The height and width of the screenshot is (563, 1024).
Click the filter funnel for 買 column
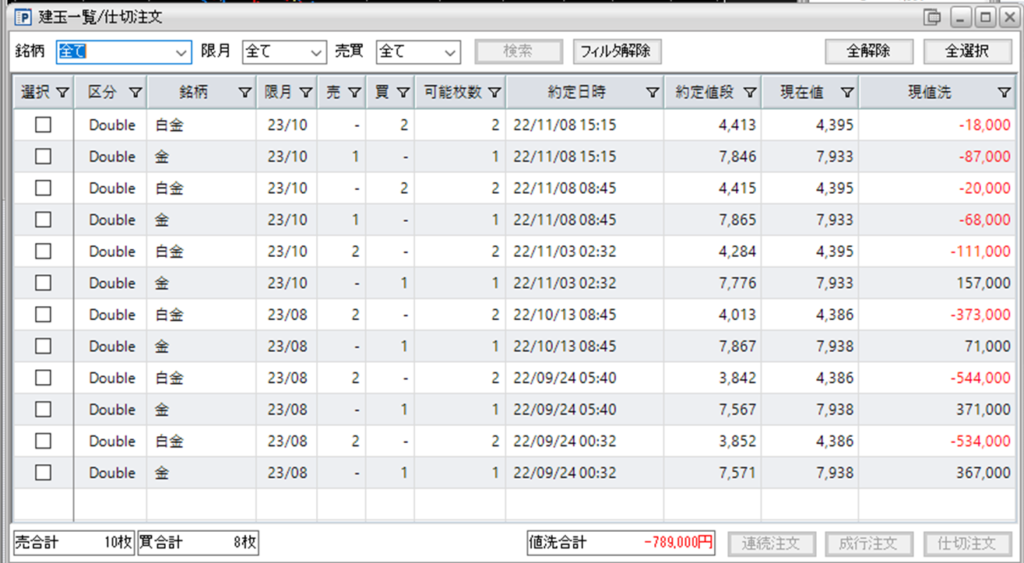403,93
